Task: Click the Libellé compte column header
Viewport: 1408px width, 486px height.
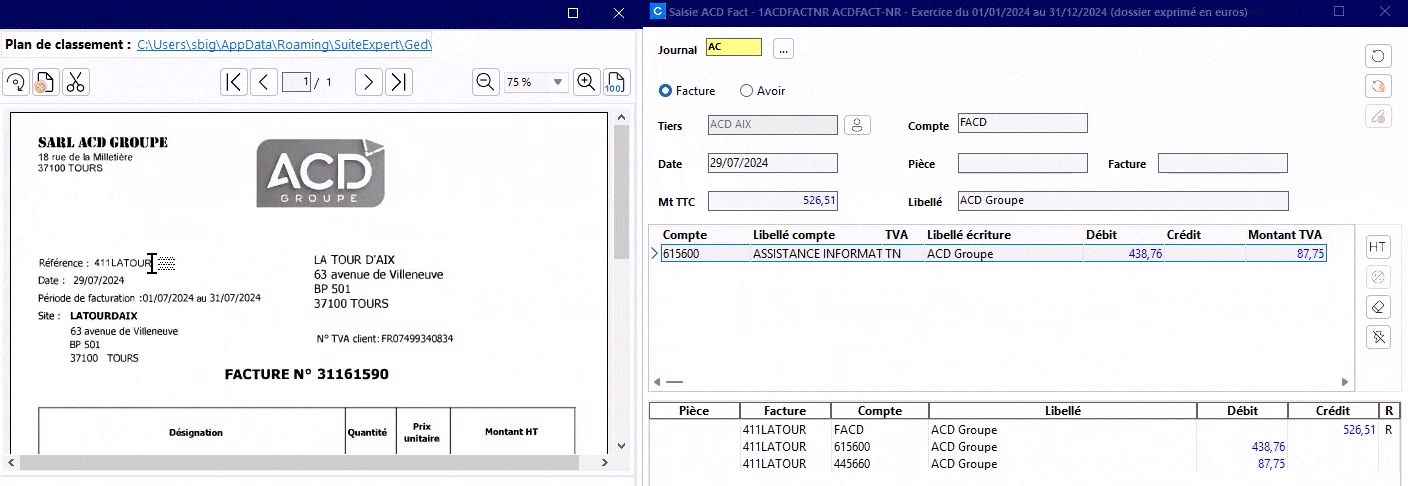Action: 794,235
